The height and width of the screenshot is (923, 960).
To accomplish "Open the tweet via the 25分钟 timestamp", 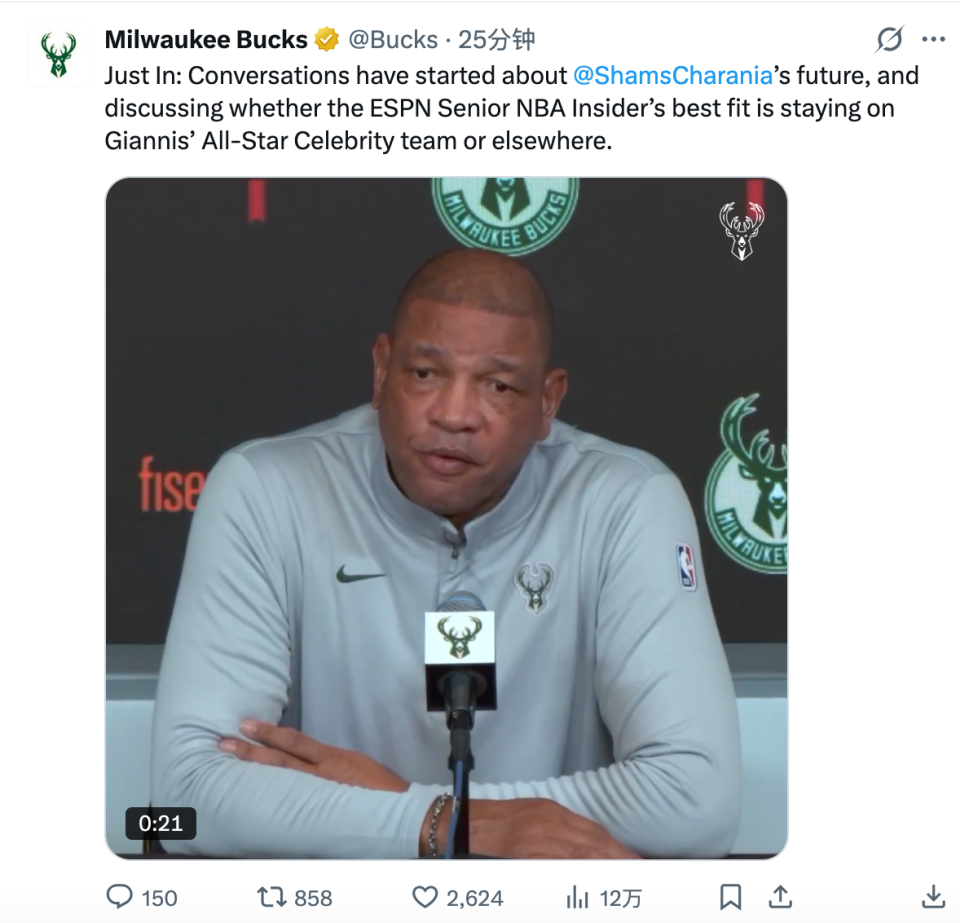I will 497,40.
